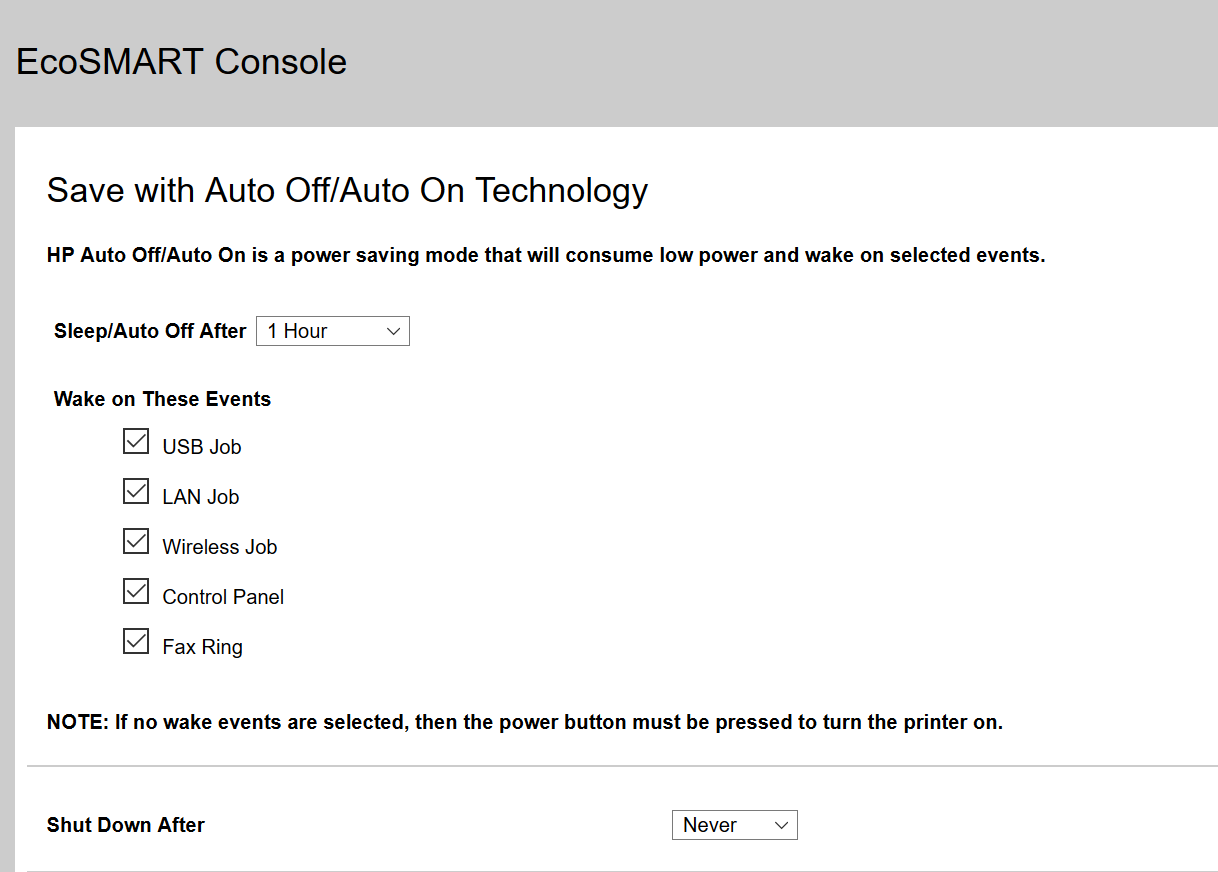
Task: Toggle the Fax Ring wake event checkbox
Action: [135, 640]
